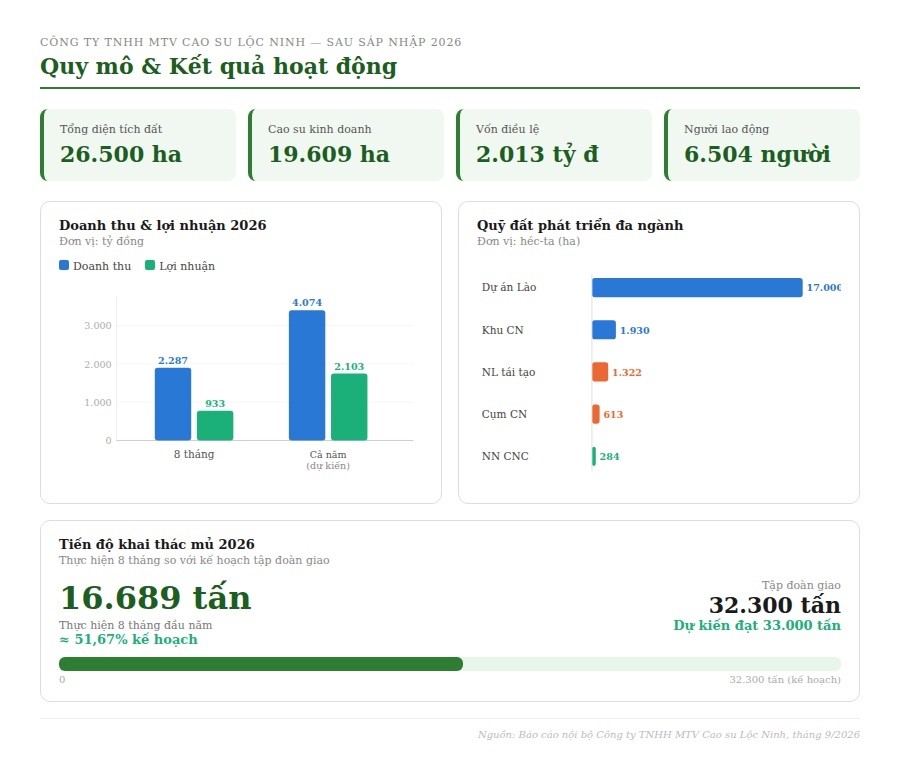Select the blue revenue bar for Cả năm
The image size is (900, 776).
[x=307, y=375]
